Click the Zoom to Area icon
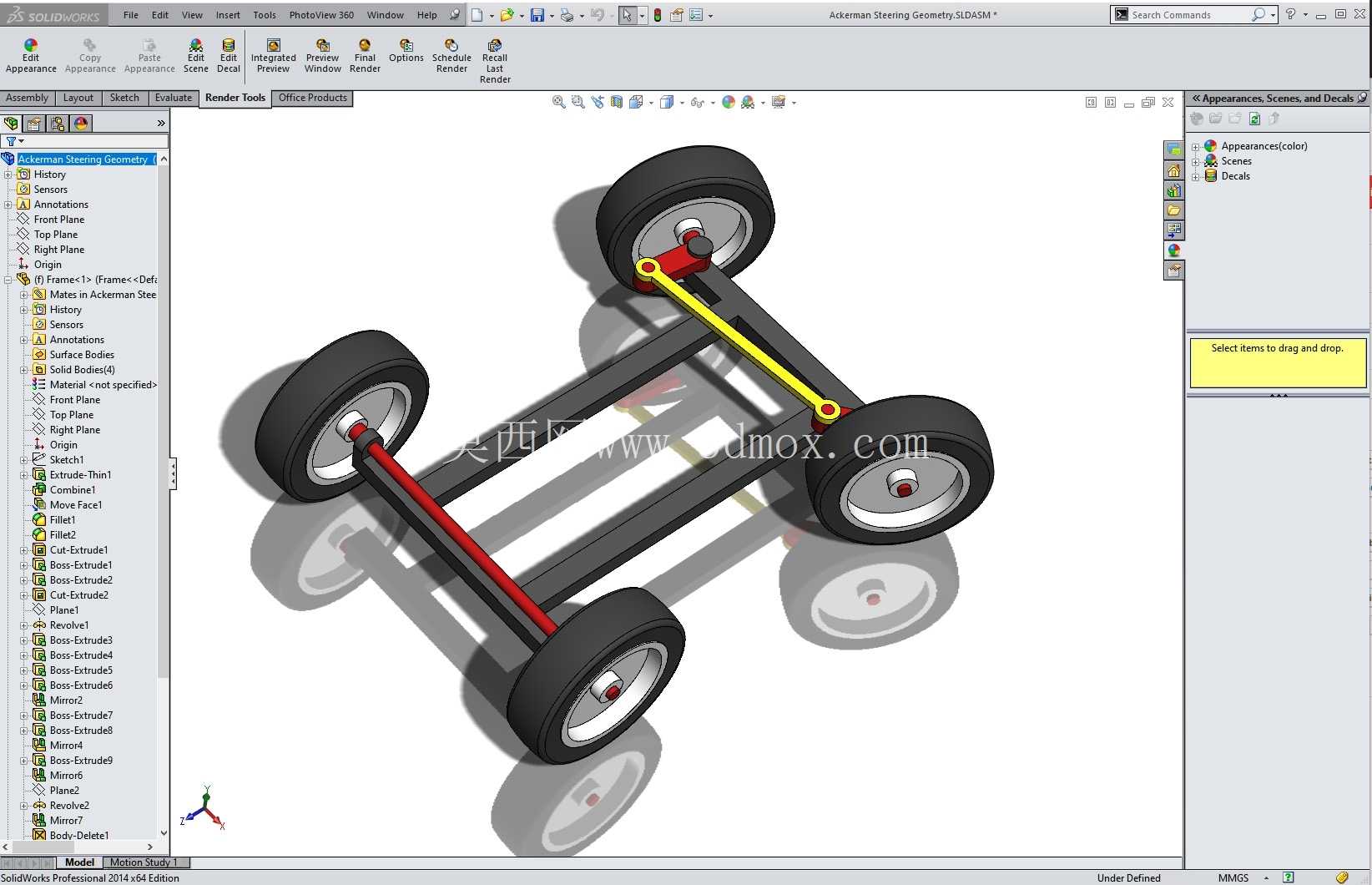This screenshot has height=885, width=1372. point(578,102)
